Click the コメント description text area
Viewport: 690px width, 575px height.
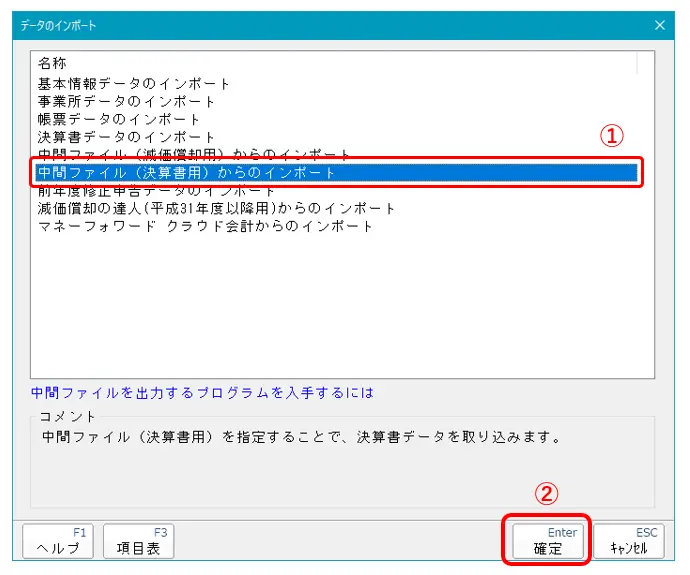point(340,460)
